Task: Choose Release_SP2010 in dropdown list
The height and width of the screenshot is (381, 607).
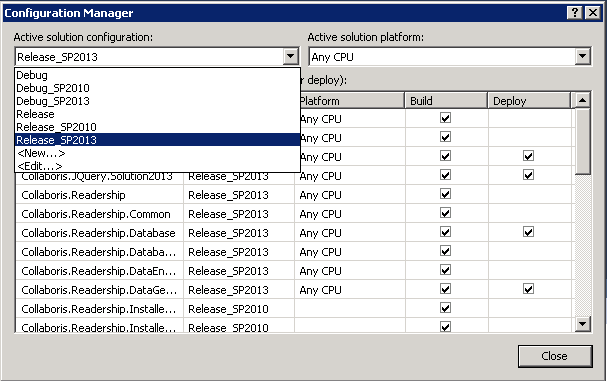Action: [157, 127]
